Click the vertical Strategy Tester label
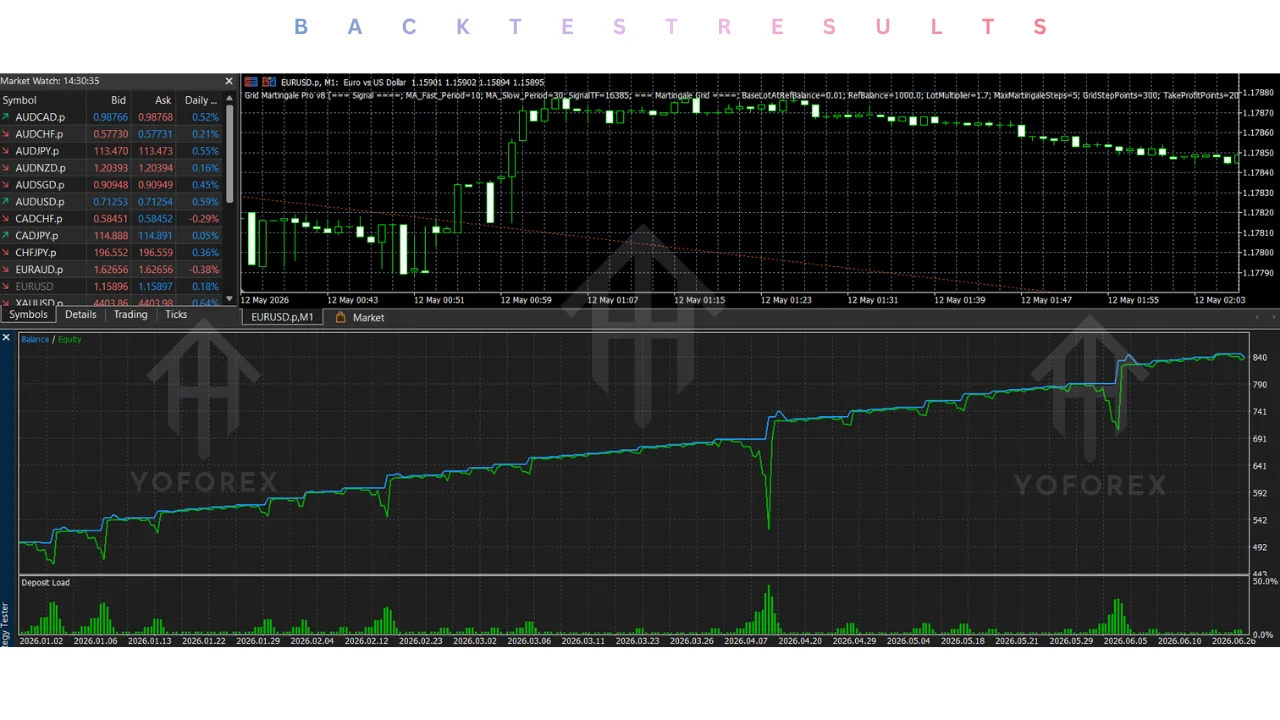Screen dimensions: 1280x720 click(6, 624)
